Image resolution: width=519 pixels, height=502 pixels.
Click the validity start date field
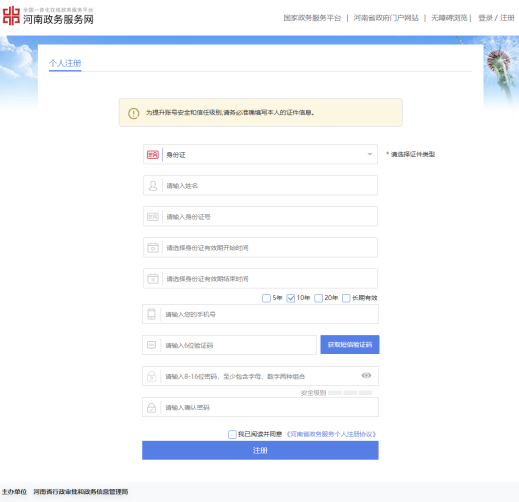(260, 247)
